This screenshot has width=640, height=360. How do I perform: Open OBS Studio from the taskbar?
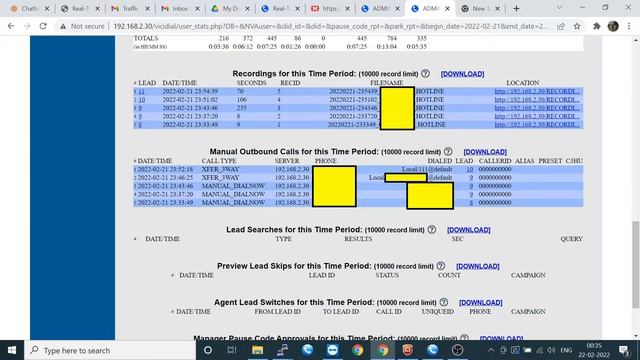click(458, 350)
